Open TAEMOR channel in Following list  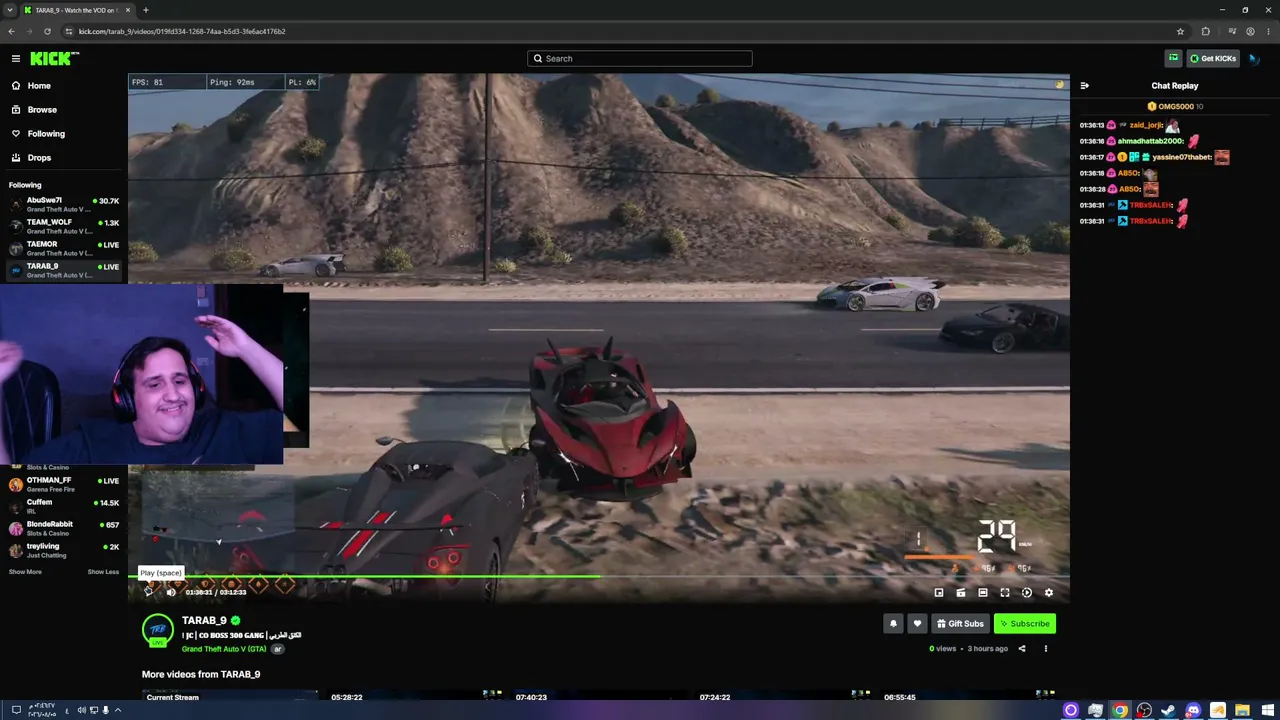pos(64,249)
